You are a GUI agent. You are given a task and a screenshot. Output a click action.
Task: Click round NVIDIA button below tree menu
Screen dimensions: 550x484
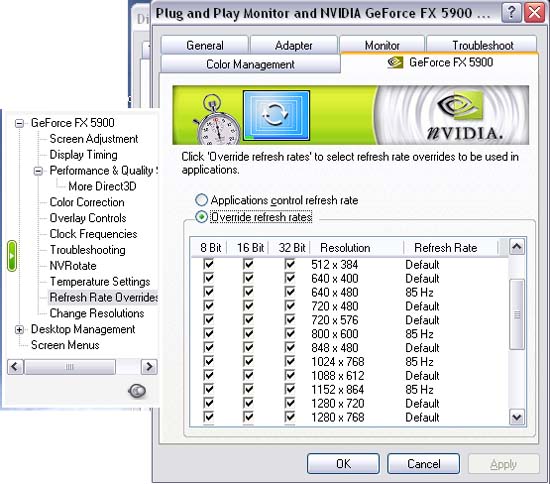pyautogui.click(x=137, y=391)
